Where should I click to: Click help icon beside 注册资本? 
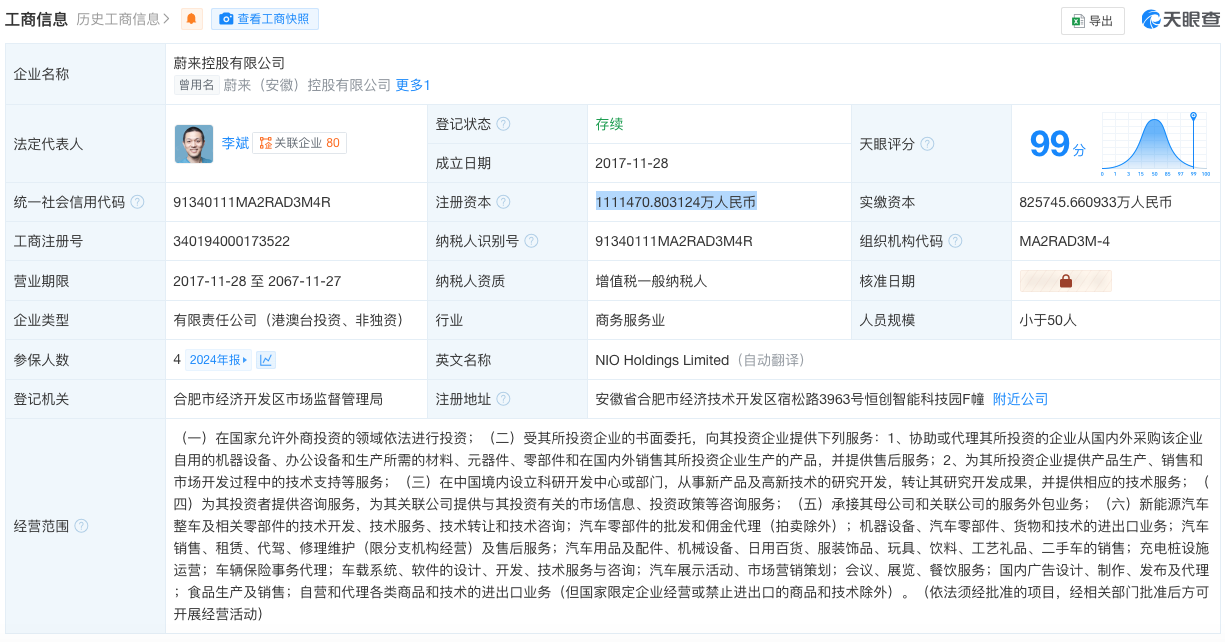coord(503,202)
